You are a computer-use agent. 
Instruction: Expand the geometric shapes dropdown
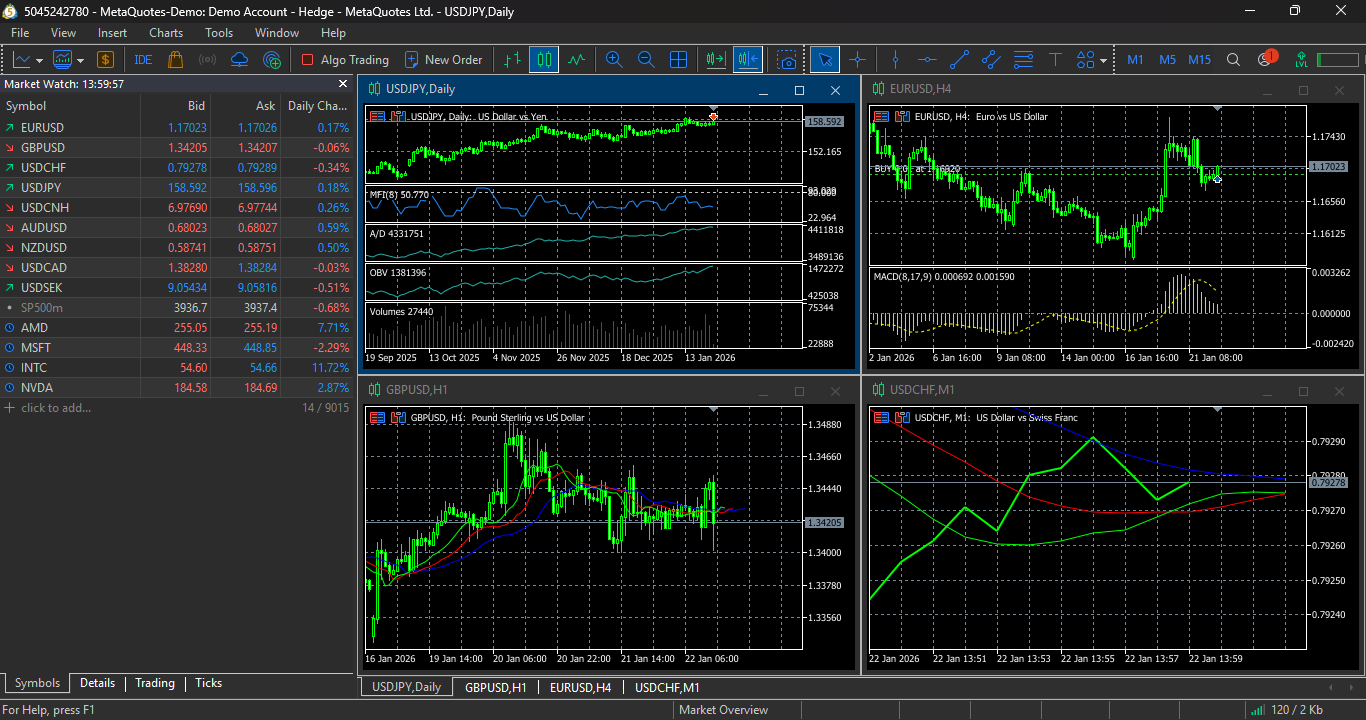(x=1103, y=59)
